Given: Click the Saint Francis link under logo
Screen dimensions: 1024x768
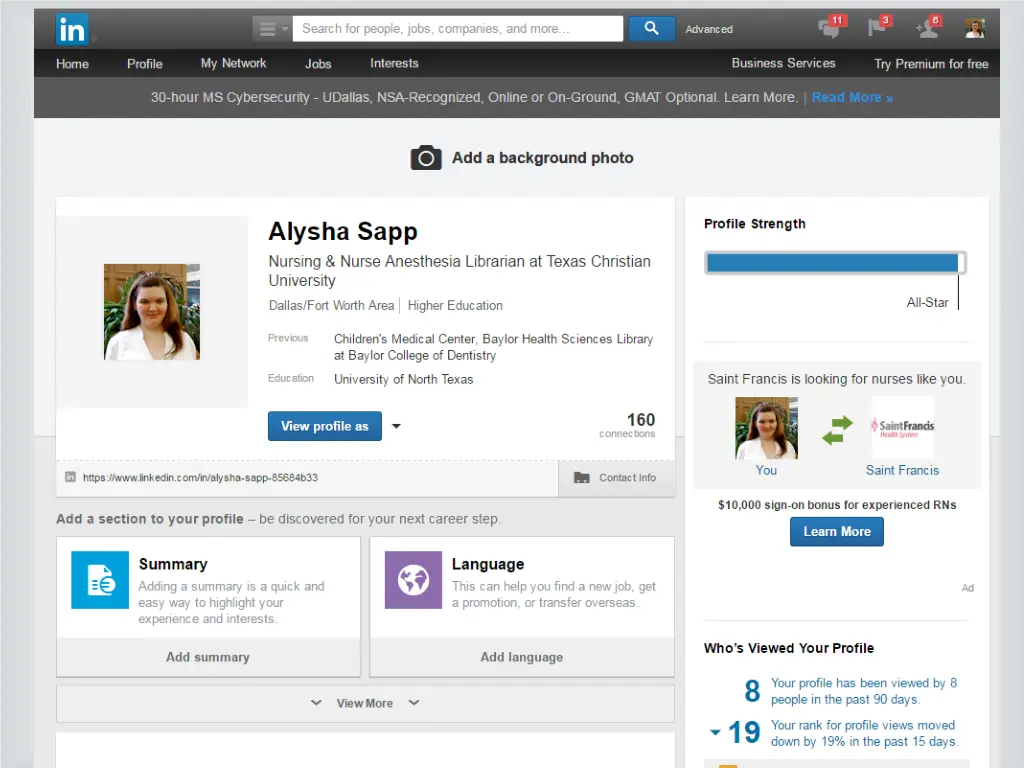Looking at the screenshot, I should coord(902,470).
